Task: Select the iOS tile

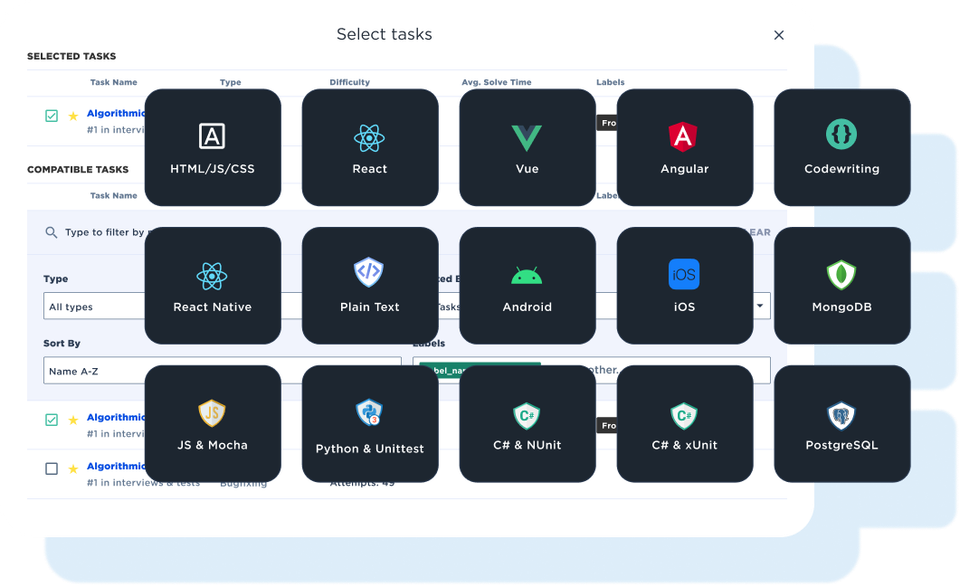Action: pyautogui.click(x=684, y=285)
